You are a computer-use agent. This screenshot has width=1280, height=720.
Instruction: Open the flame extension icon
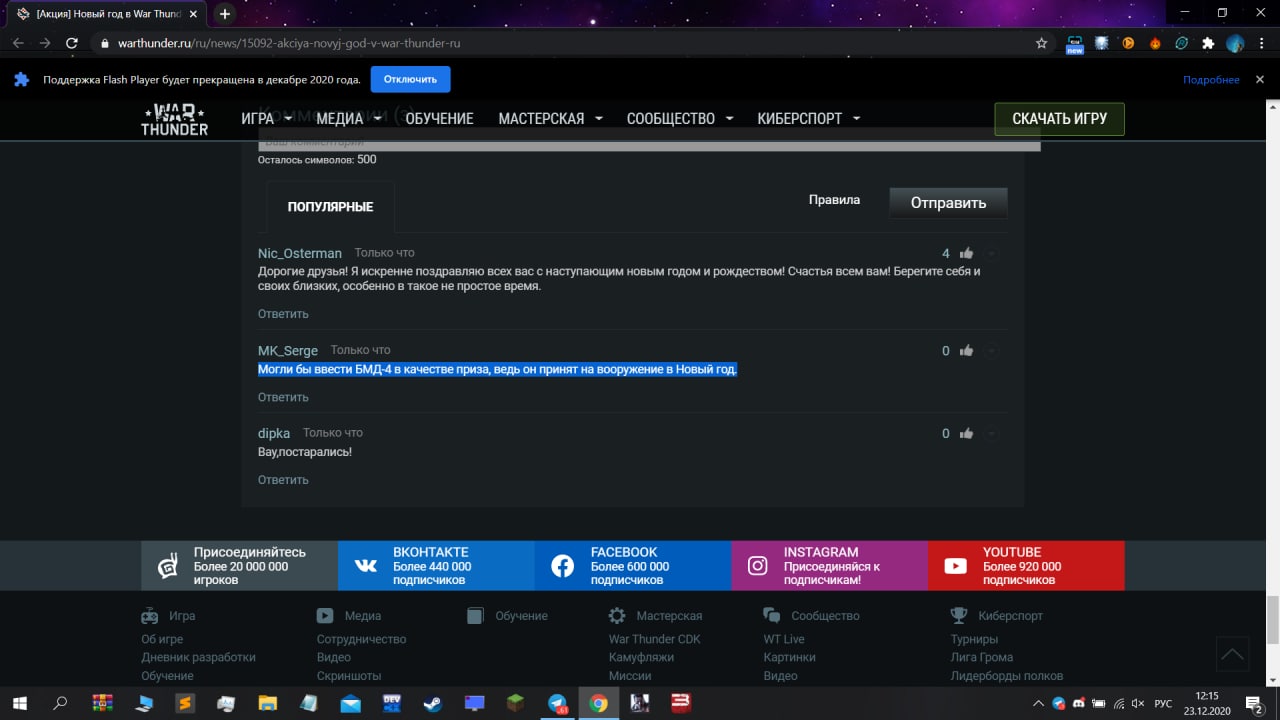(1155, 43)
